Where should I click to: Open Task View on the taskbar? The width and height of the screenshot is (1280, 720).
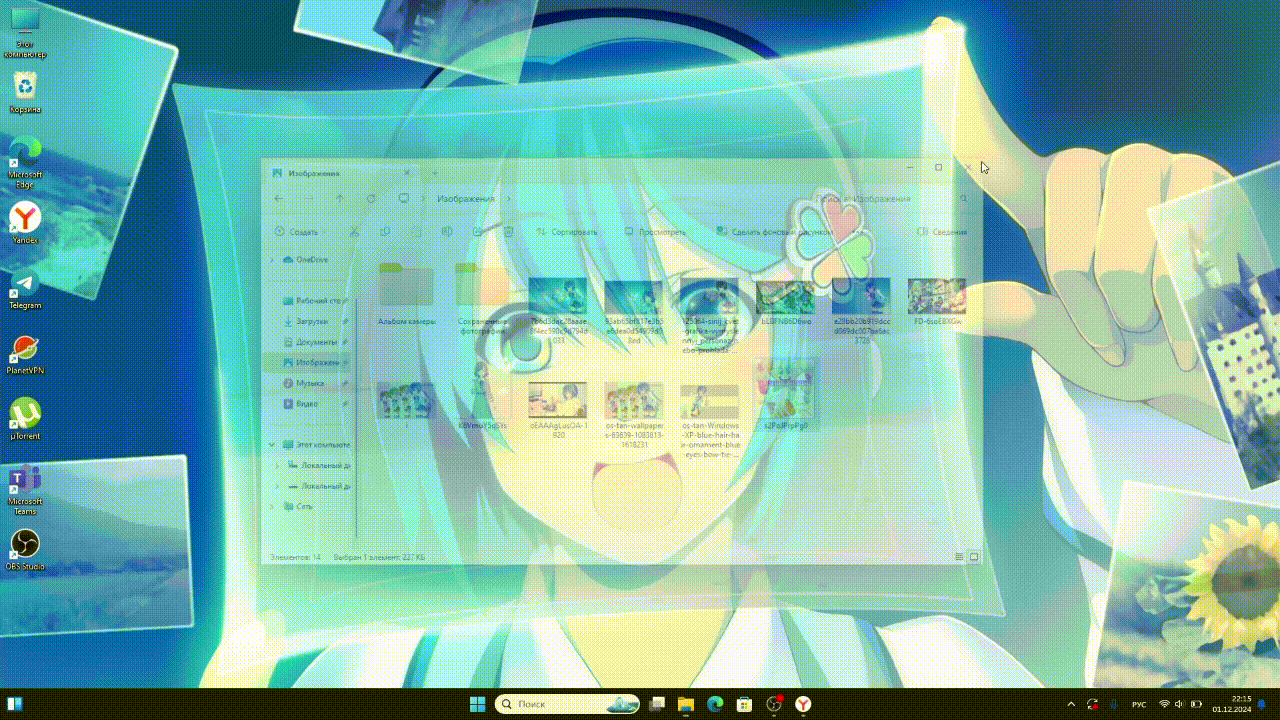click(656, 704)
